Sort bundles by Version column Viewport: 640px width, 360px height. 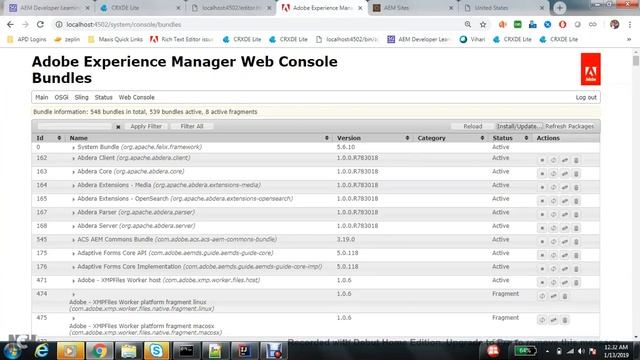373,138
